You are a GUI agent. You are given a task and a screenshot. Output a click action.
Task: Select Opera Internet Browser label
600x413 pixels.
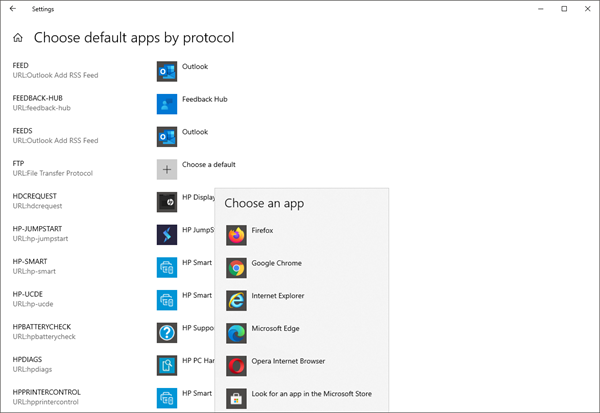click(x=288, y=361)
